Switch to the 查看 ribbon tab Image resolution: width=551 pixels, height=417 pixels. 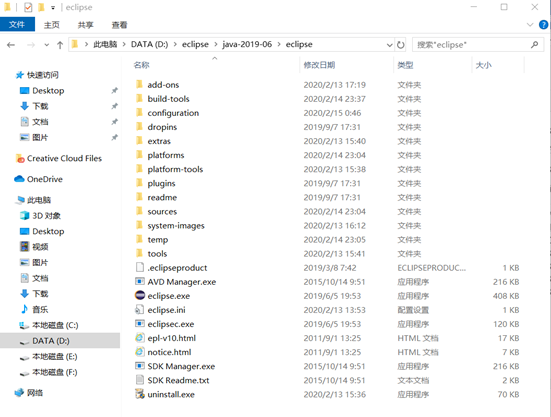119,25
